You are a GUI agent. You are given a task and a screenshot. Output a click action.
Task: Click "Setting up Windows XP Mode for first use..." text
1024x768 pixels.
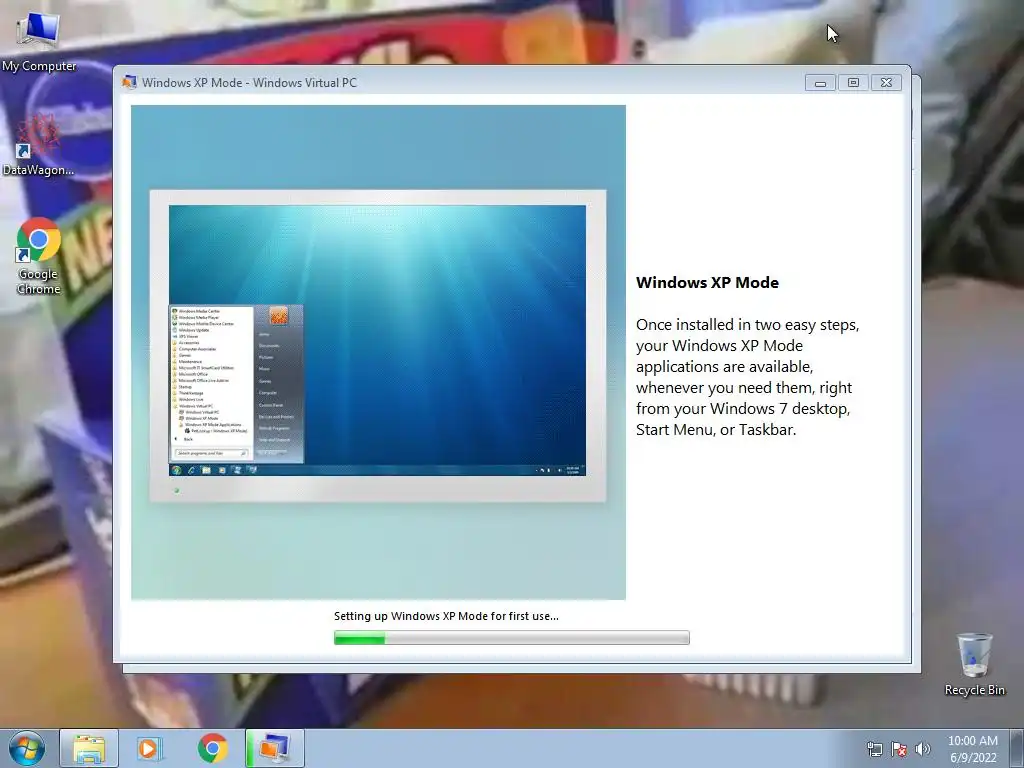pos(446,616)
